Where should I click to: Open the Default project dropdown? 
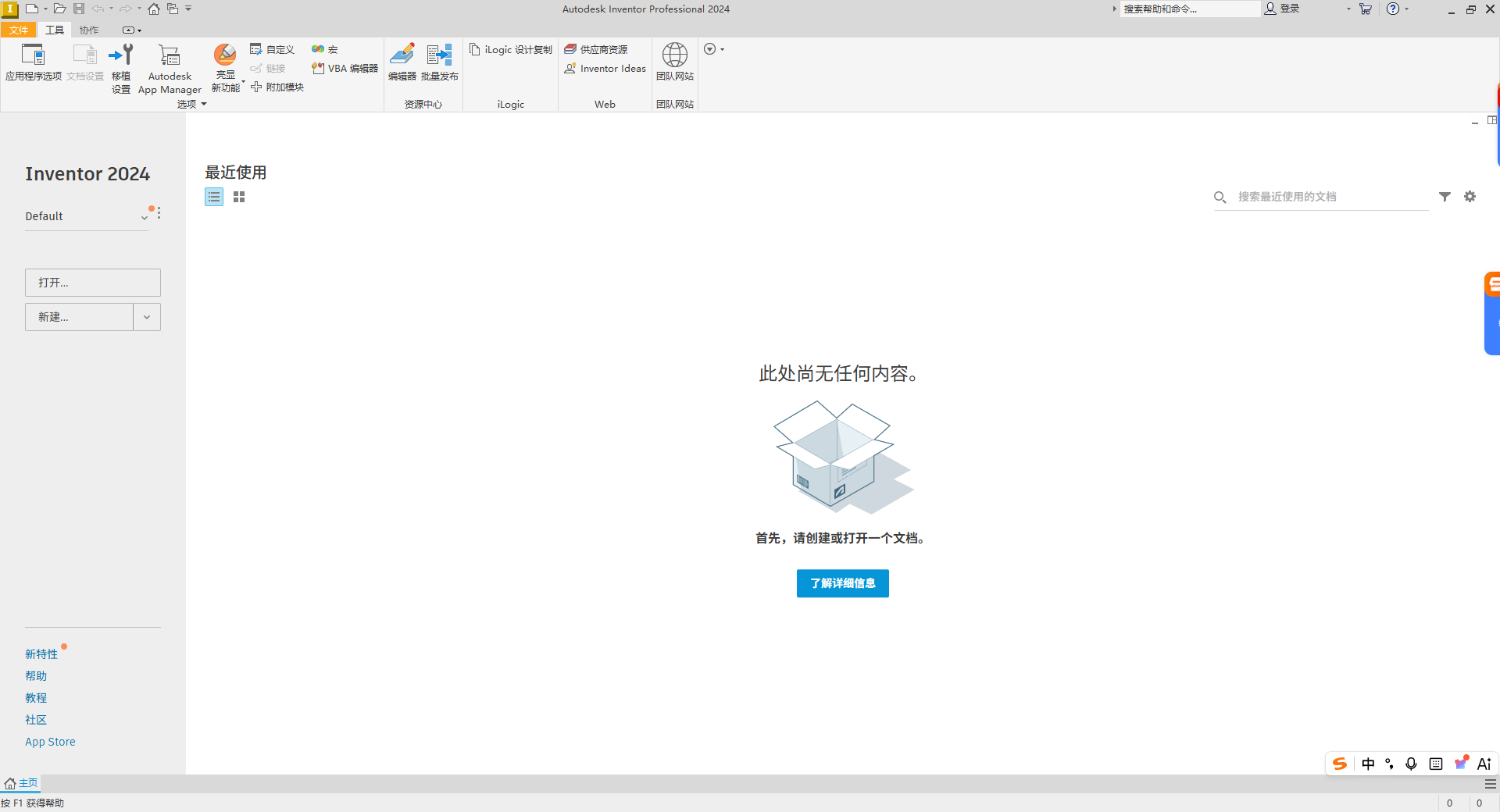[x=144, y=216]
